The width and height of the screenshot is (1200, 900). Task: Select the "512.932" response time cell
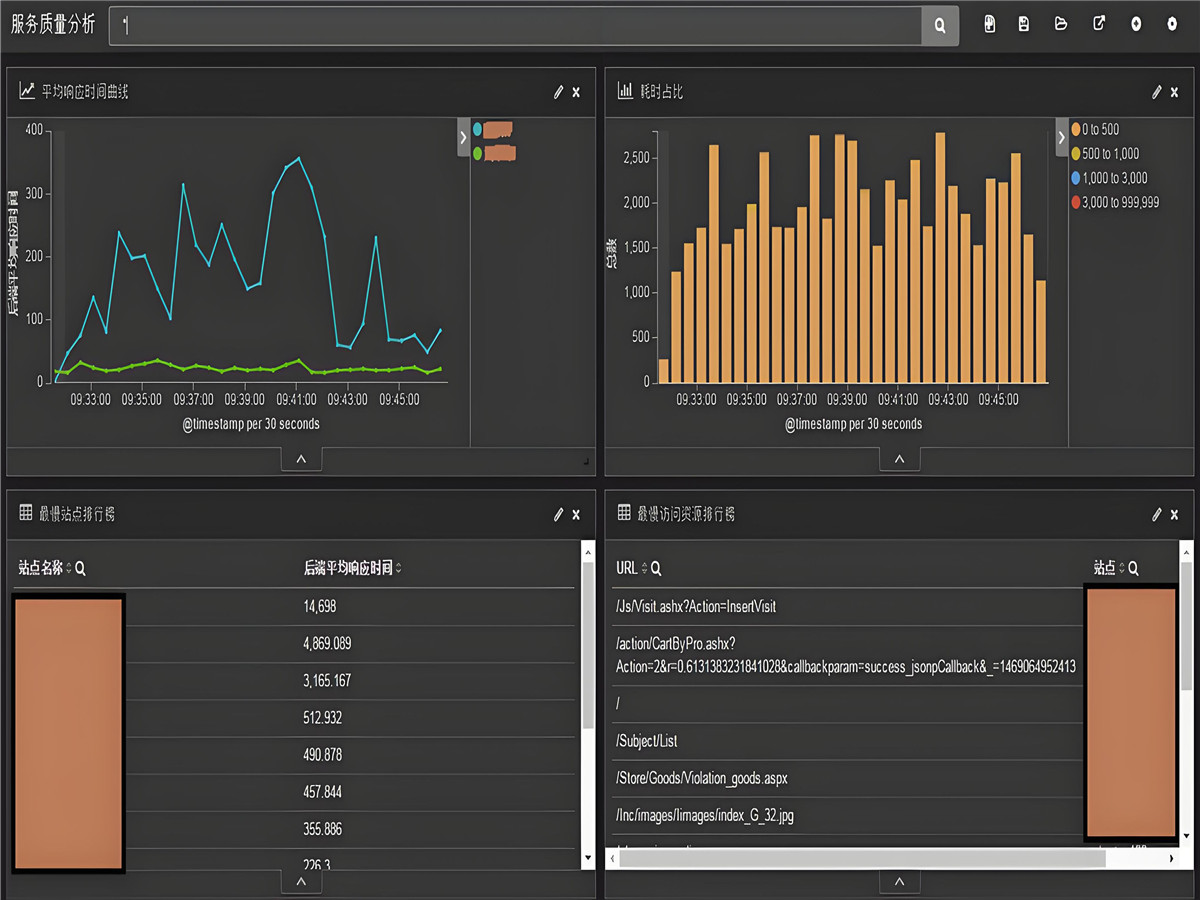(x=322, y=717)
